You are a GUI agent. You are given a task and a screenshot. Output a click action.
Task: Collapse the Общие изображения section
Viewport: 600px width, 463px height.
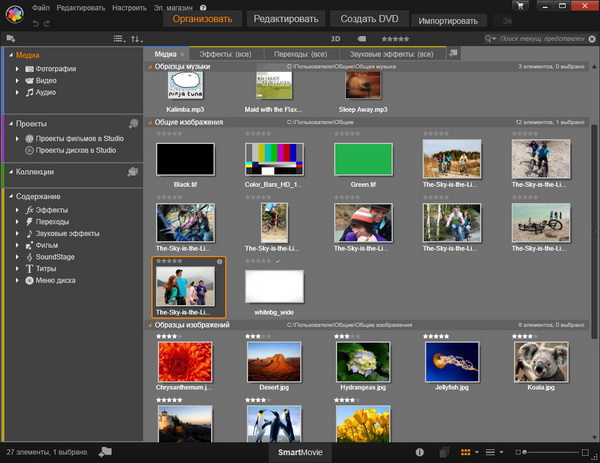click(150, 122)
